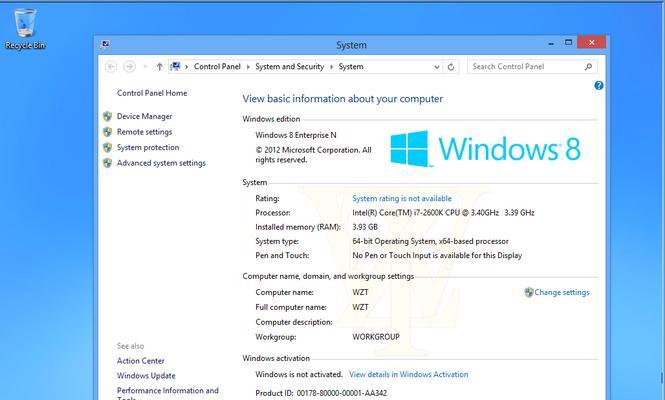Select Control Panel in breadcrumb path
665x400 pixels.
click(x=217, y=67)
